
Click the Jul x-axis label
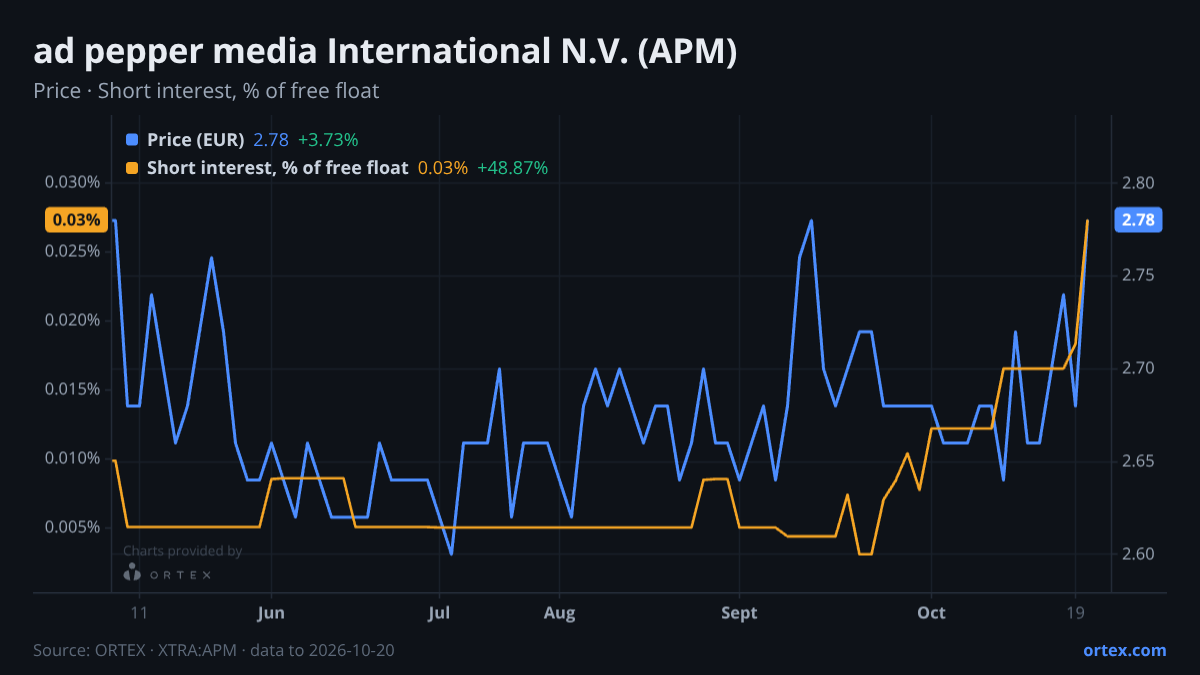[438, 613]
